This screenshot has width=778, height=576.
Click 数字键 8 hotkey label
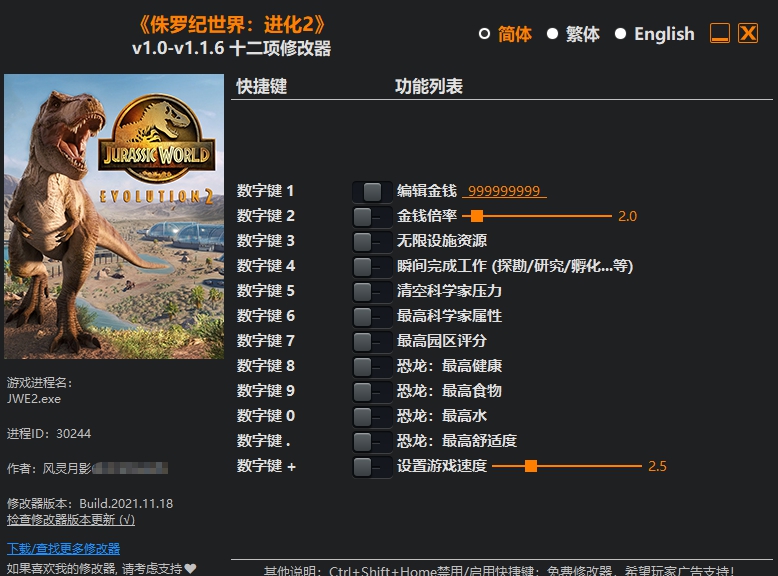tap(265, 366)
